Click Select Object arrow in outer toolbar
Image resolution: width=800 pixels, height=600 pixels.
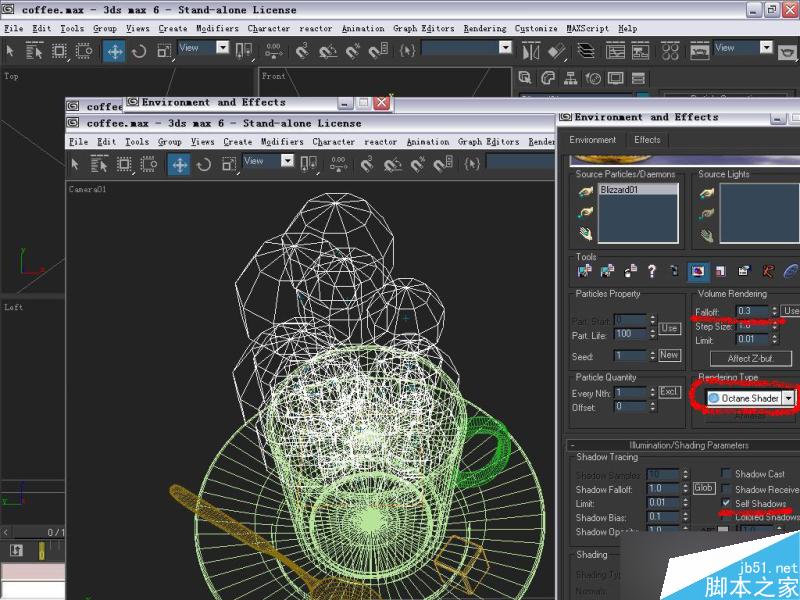coord(10,51)
